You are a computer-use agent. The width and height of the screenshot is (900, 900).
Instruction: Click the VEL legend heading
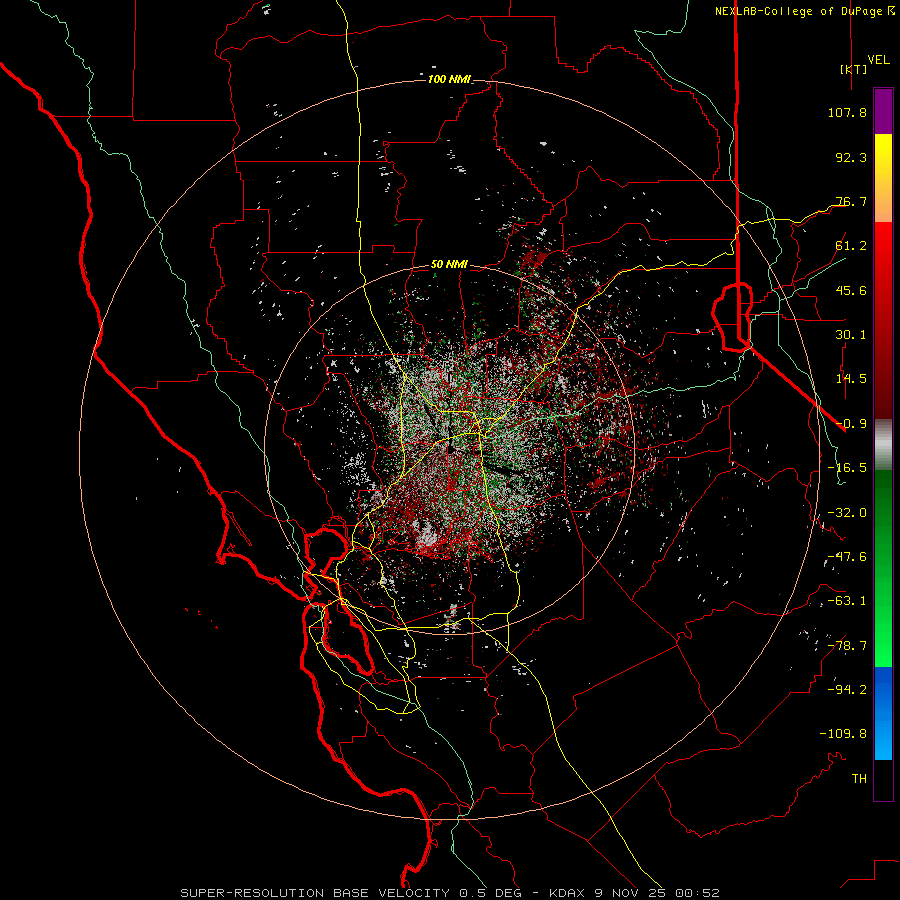click(879, 60)
